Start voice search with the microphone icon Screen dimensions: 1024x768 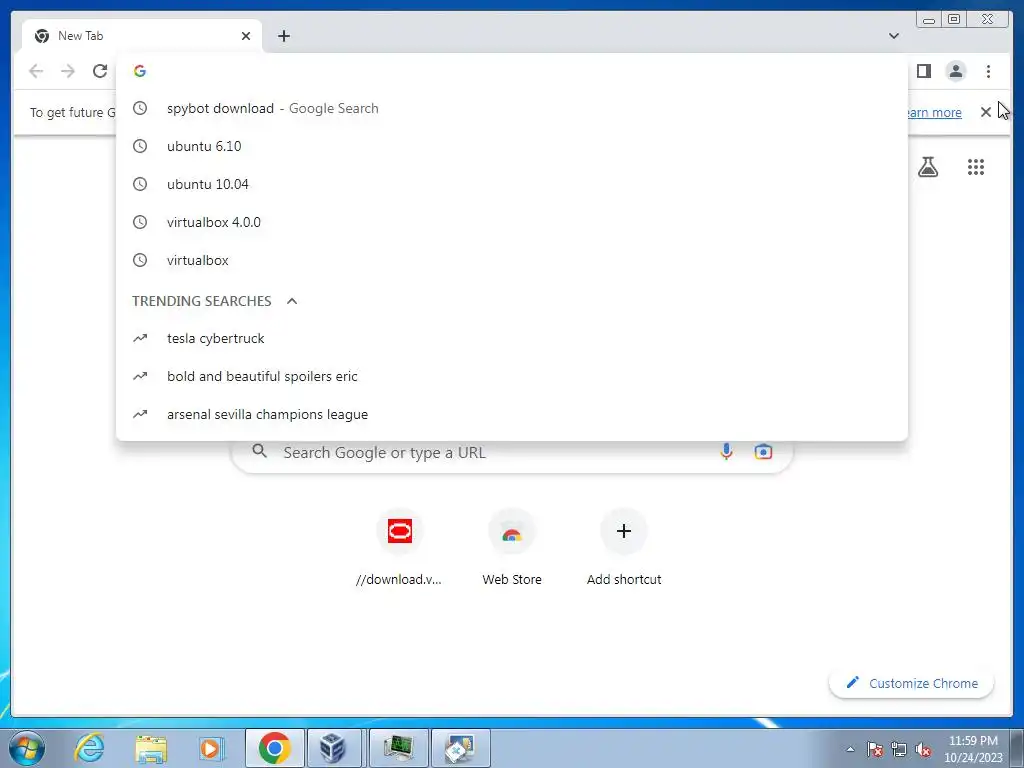click(x=726, y=452)
